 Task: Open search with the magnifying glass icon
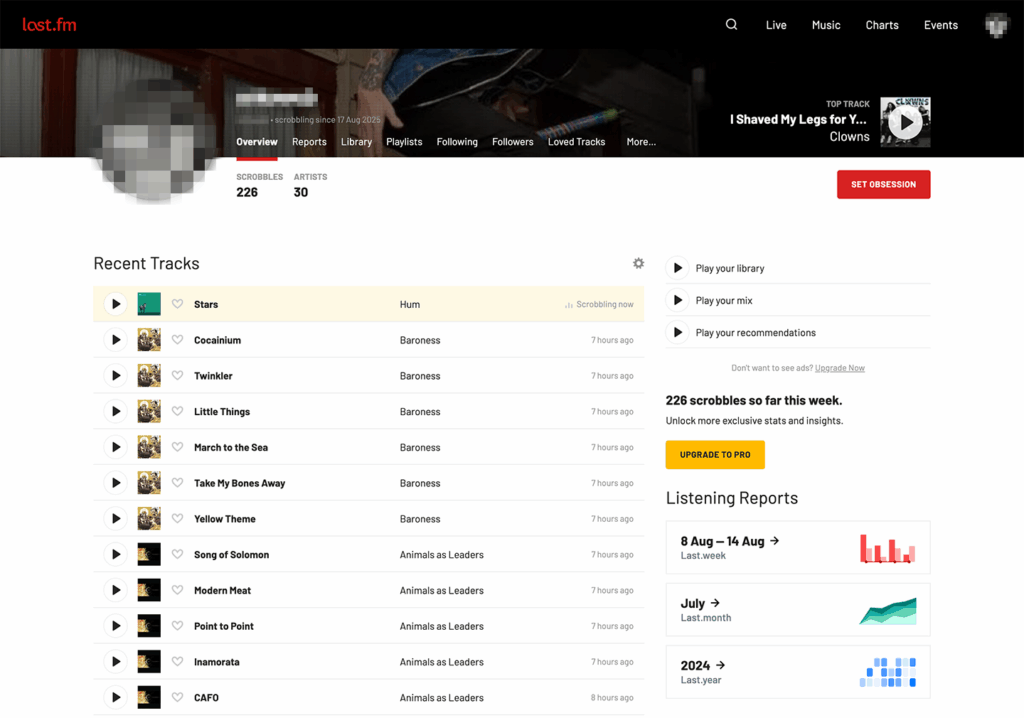click(731, 24)
